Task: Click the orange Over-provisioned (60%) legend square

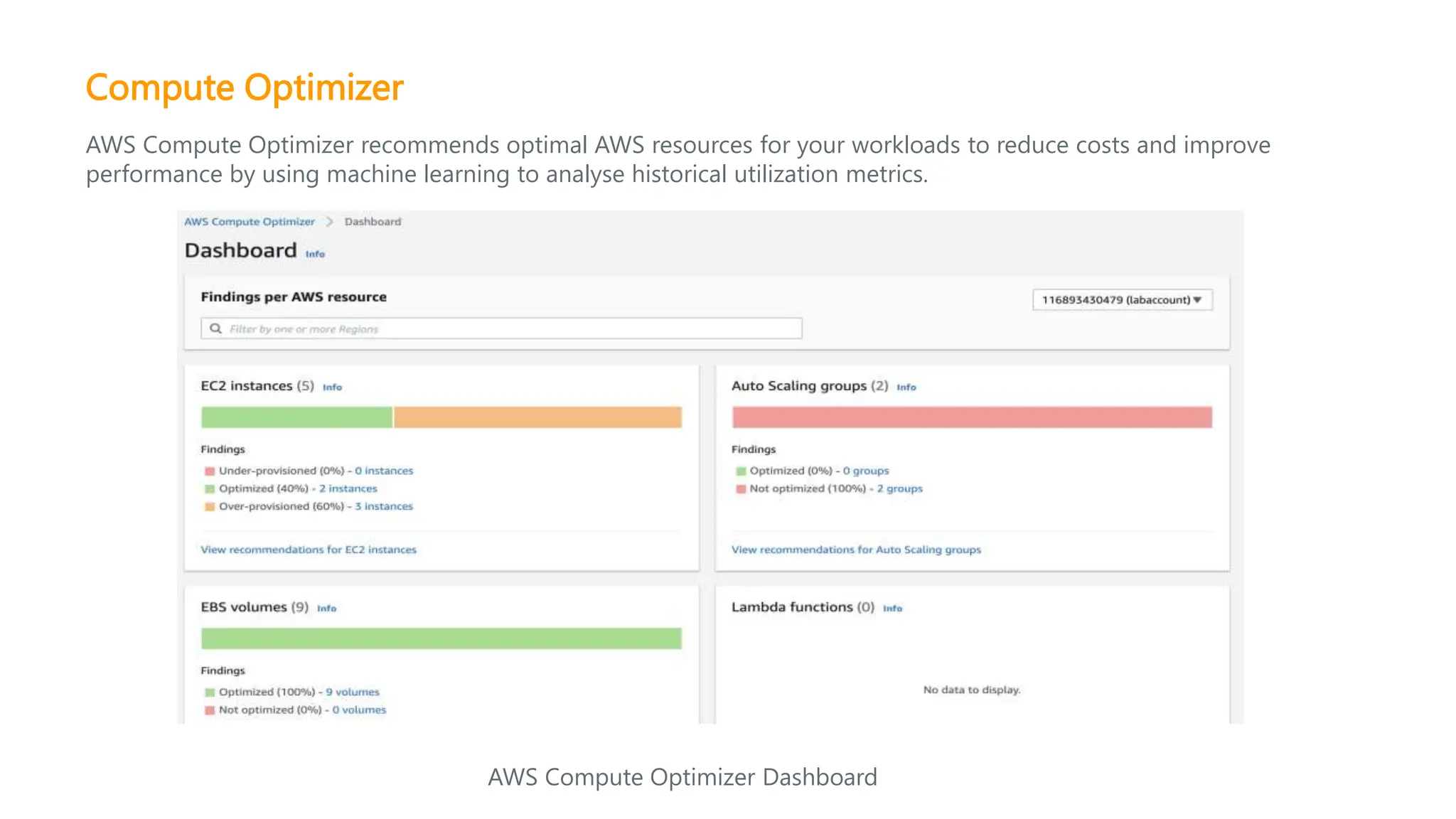Action: (x=210, y=507)
